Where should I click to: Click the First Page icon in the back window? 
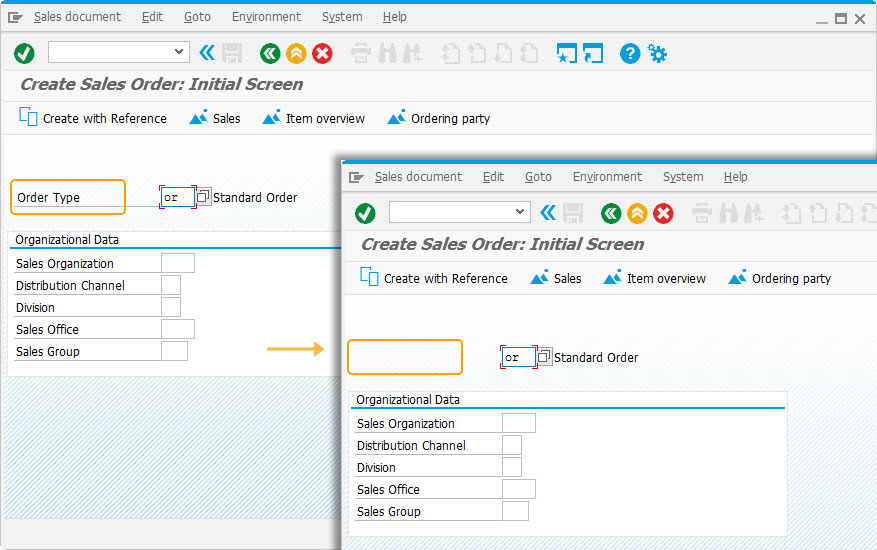click(x=451, y=54)
